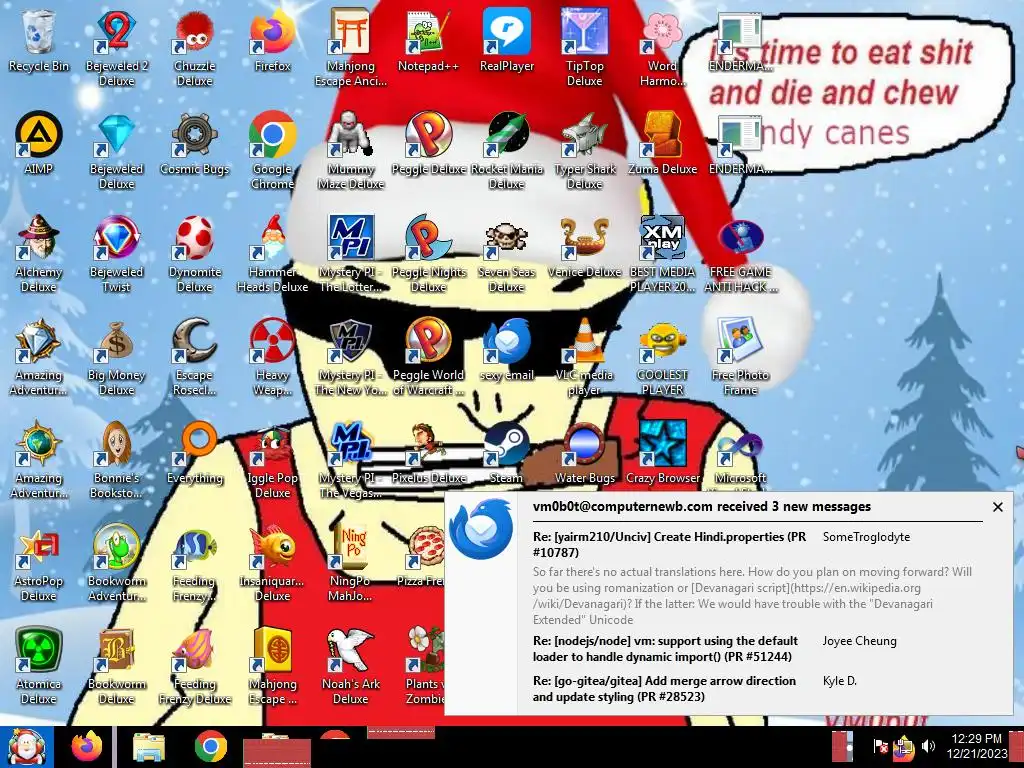Launch Crazy Browser desktop shortcut
Image resolution: width=1024 pixels, height=768 pixels.
[x=662, y=453]
